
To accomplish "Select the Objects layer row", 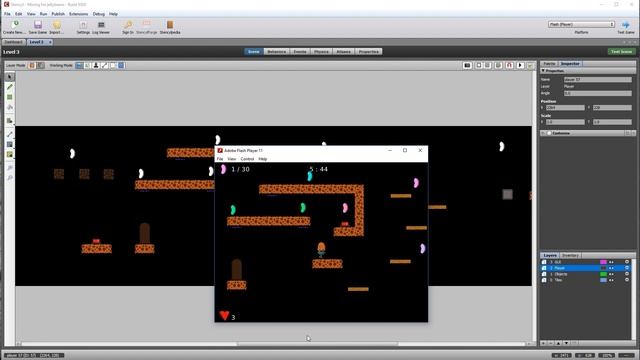I will coord(586,274).
